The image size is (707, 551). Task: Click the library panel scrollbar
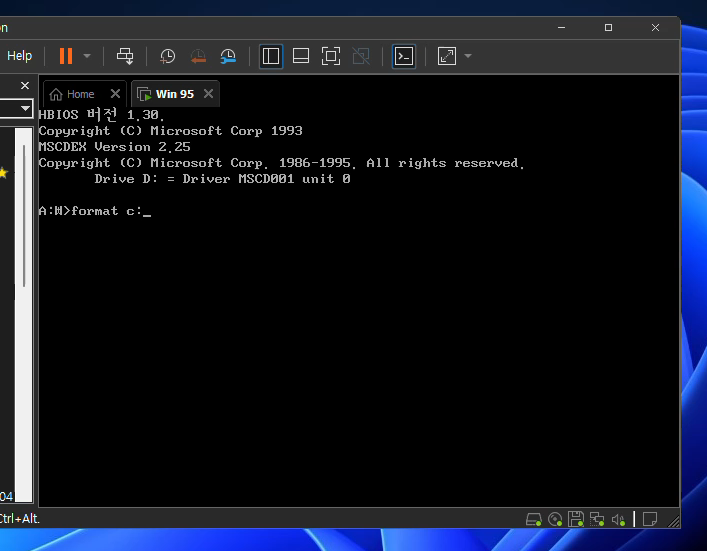[24, 216]
